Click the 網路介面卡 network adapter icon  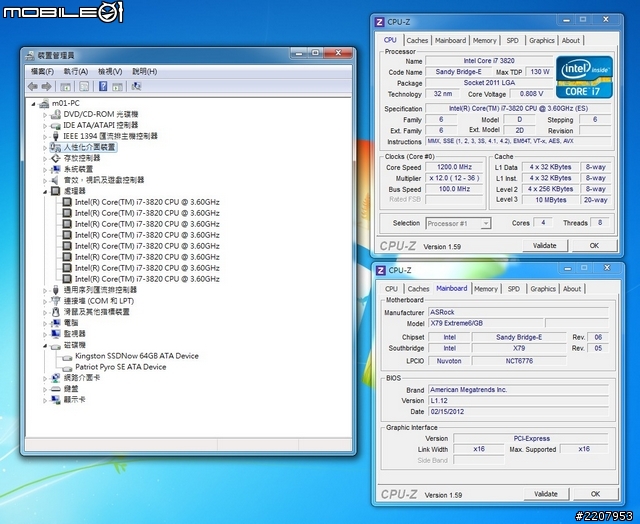tap(56, 378)
